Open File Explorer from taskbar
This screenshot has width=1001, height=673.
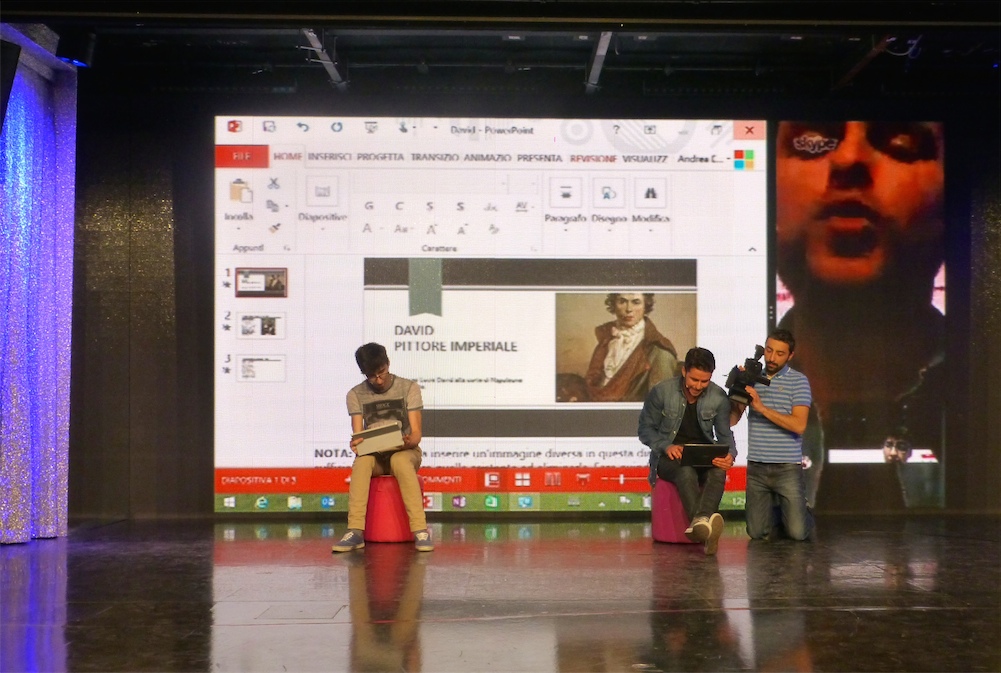coord(294,503)
